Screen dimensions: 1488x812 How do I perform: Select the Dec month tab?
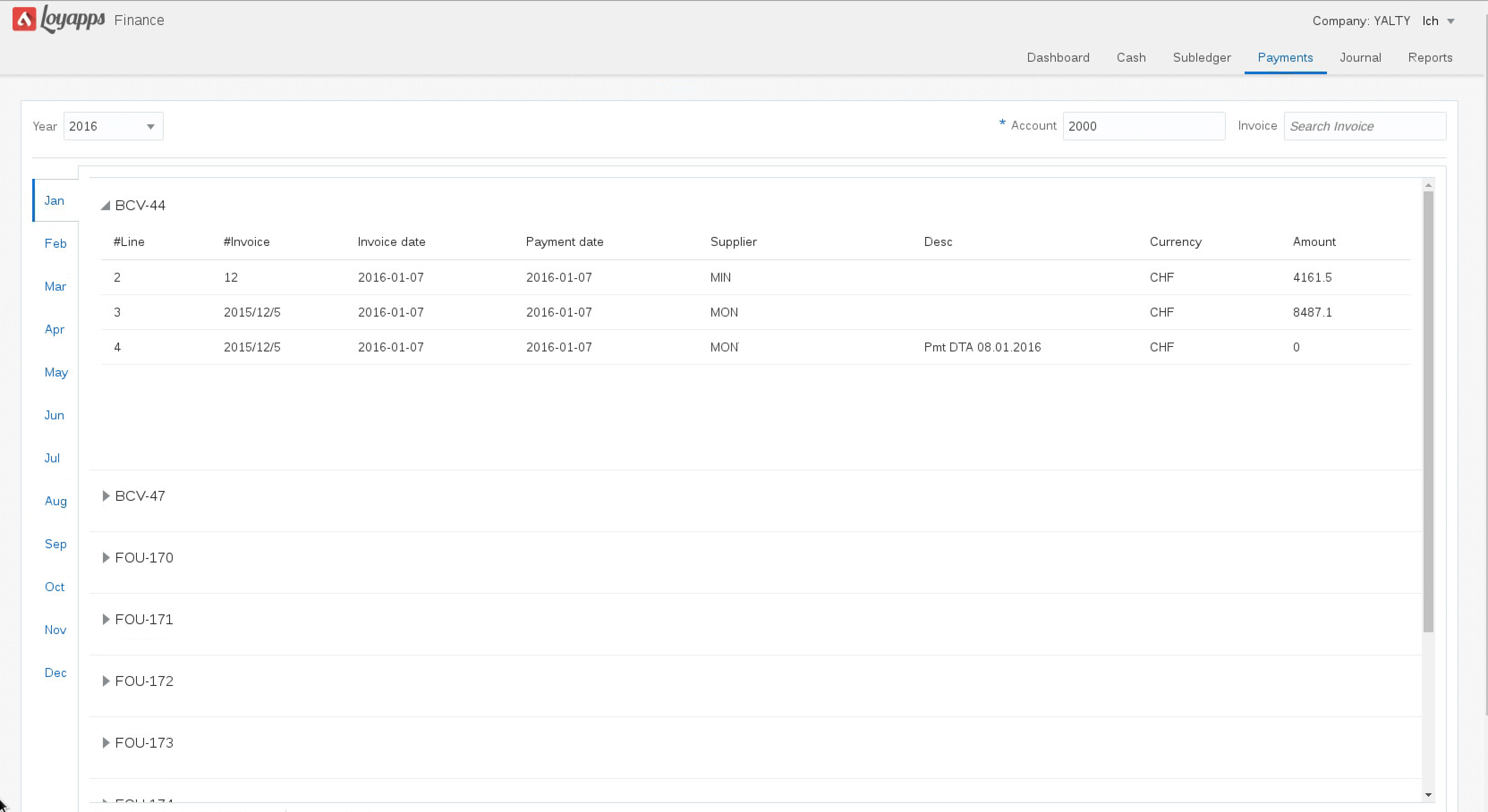55,673
